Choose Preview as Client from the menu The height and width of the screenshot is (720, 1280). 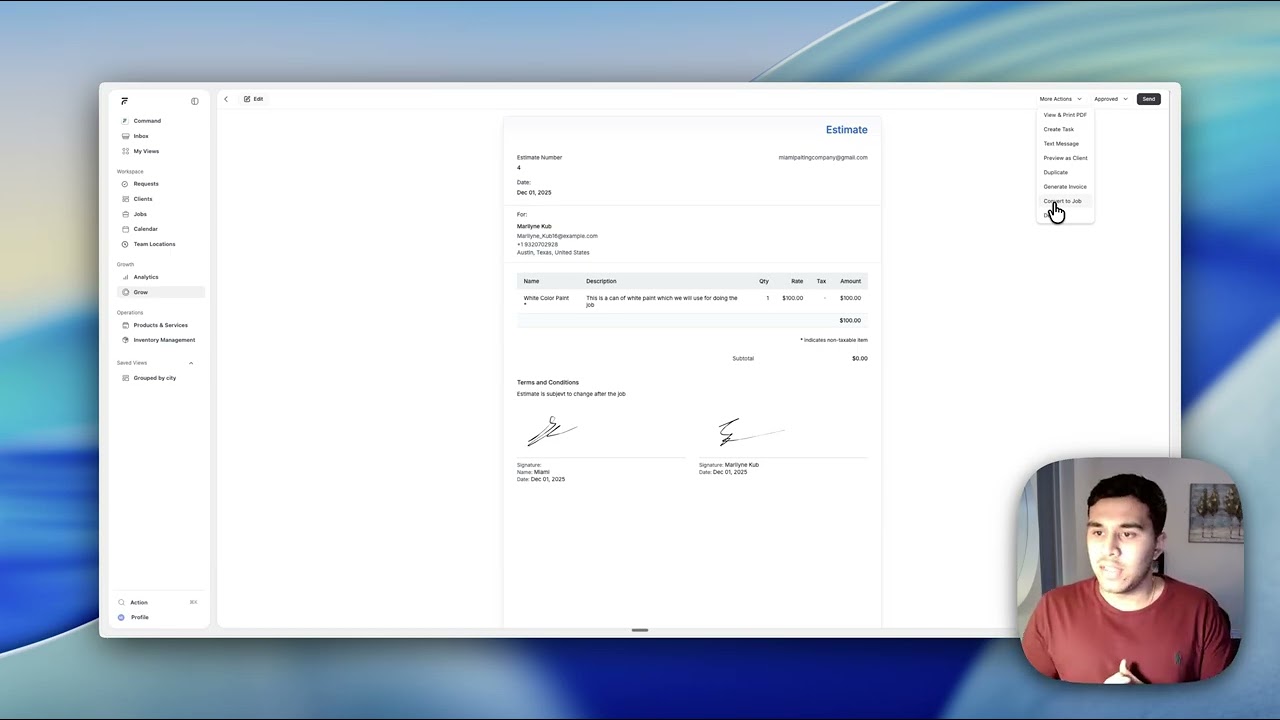point(1065,158)
